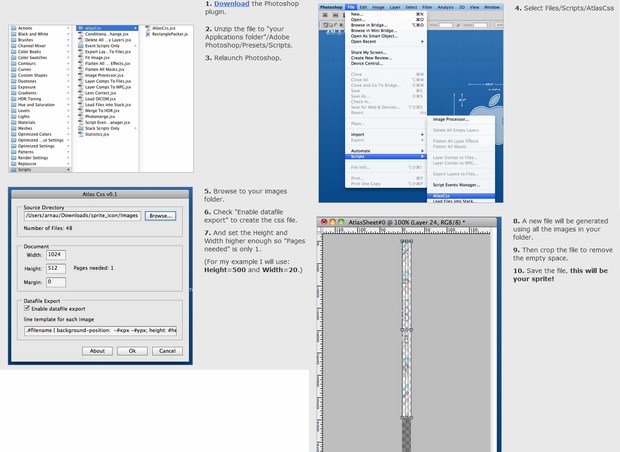Select the RectanglePacker.js file icon
This screenshot has width=620, height=452.
pyautogui.click(x=148, y=34)
